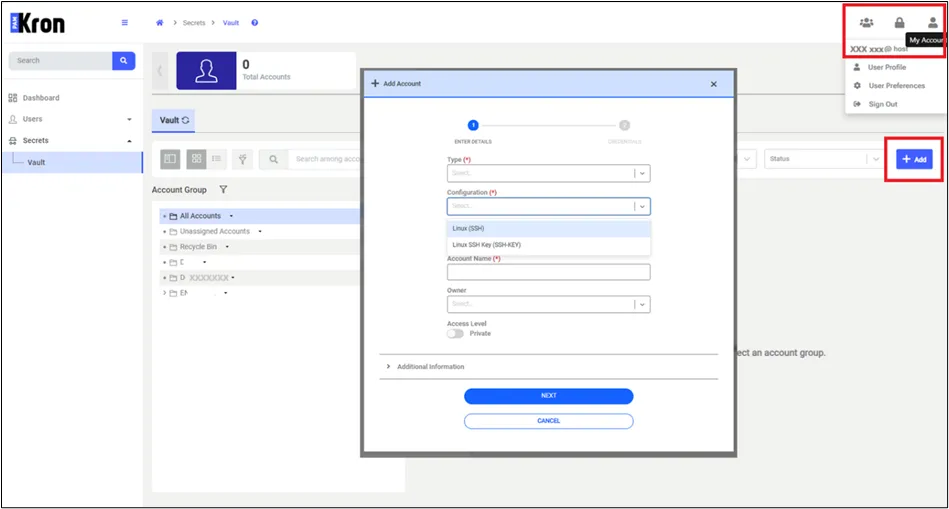This screenshot has height=509, width=949.
Task: Open the user groups icon in header
Action: point(867,23)
